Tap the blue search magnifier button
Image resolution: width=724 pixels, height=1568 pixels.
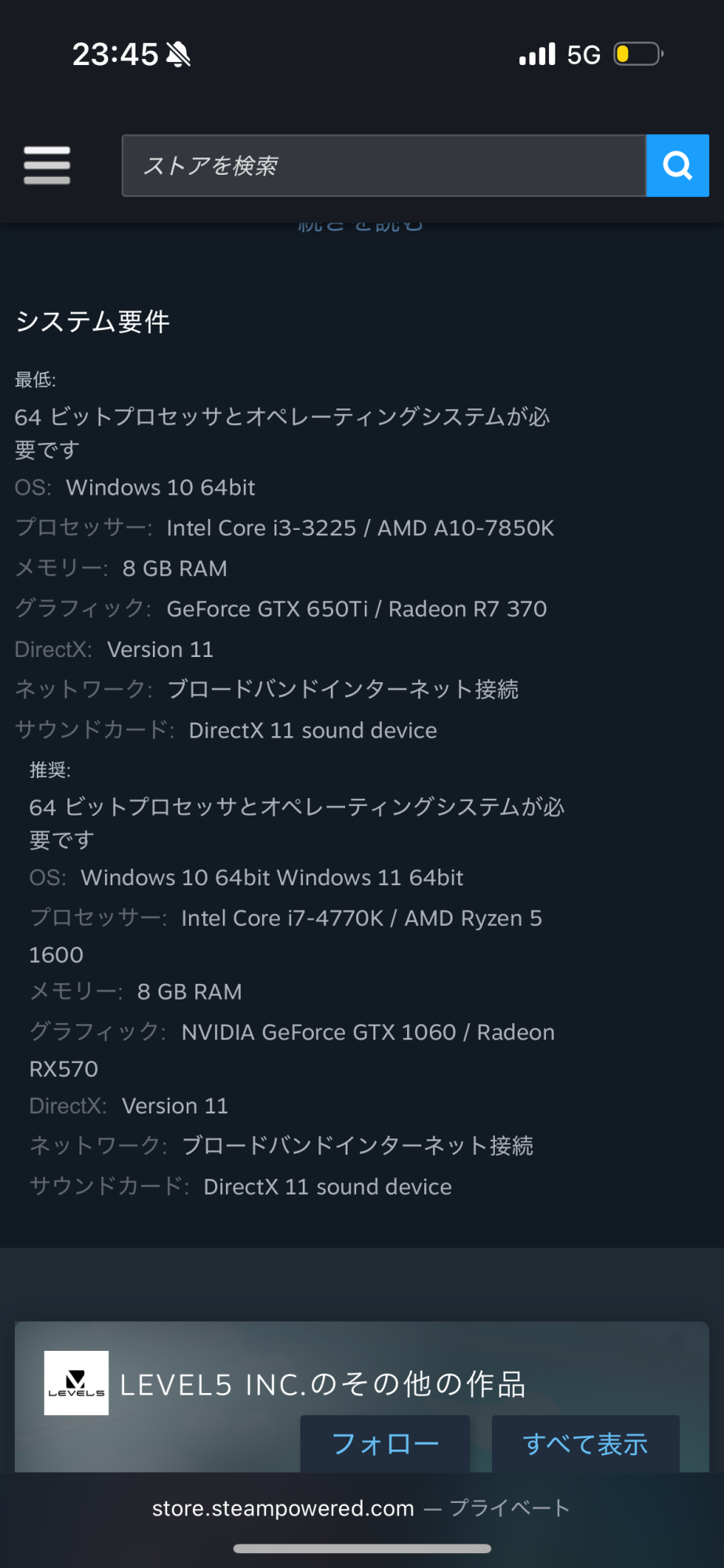pyautogui.click(x=677, y=165)
